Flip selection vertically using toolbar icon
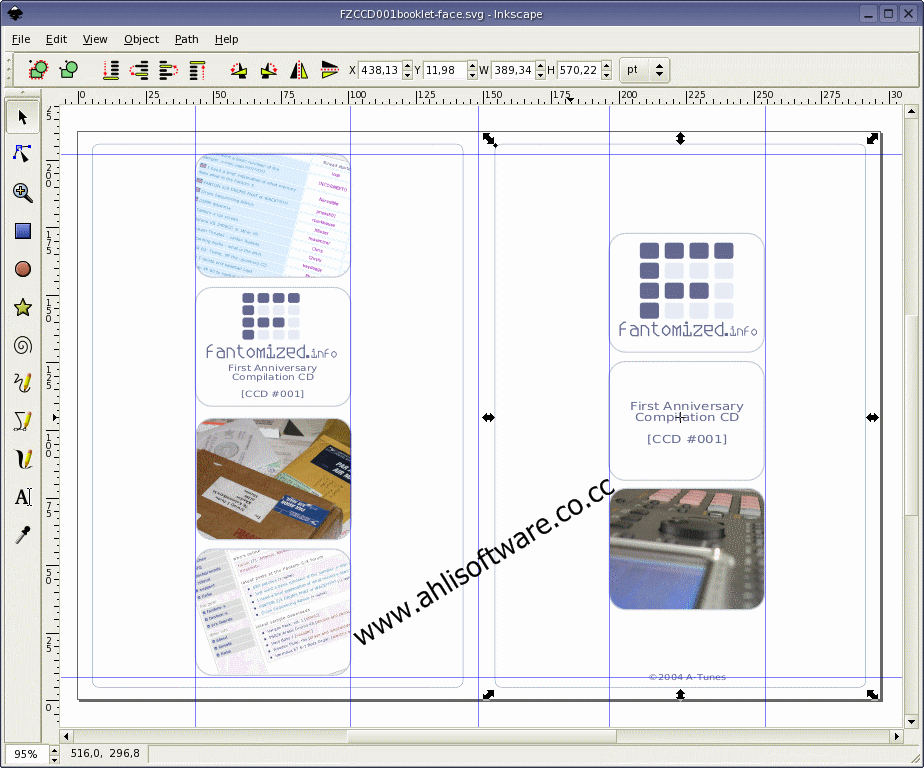Viewport: 924px width, 768px height. point(329,70)
